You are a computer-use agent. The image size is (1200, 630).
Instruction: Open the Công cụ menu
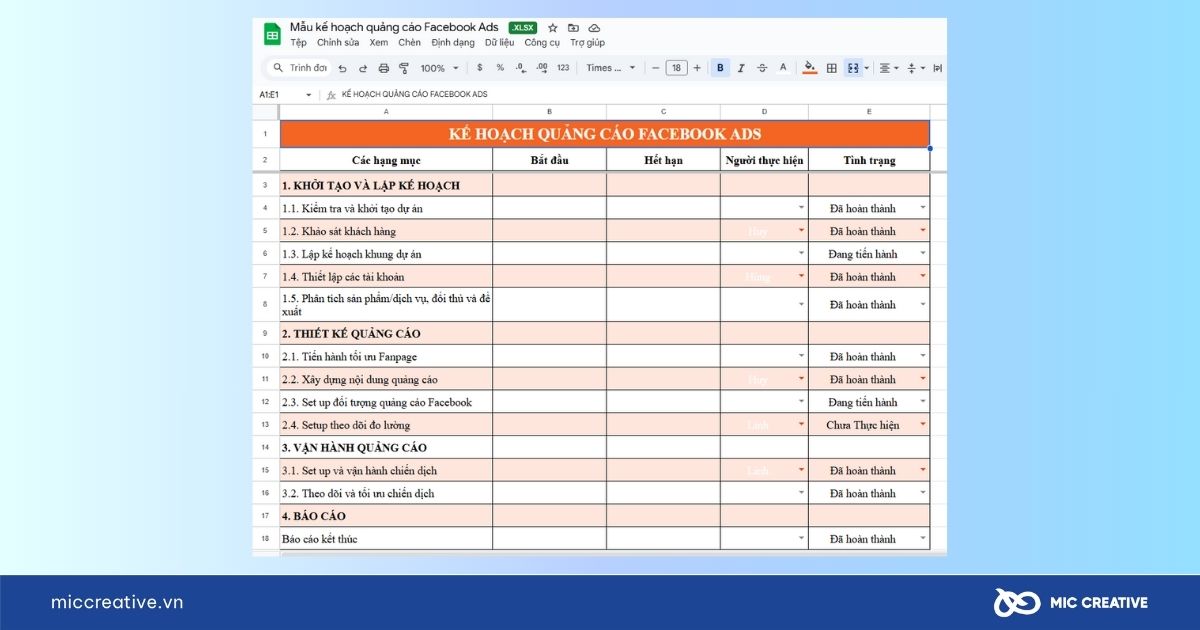point(542,43)
